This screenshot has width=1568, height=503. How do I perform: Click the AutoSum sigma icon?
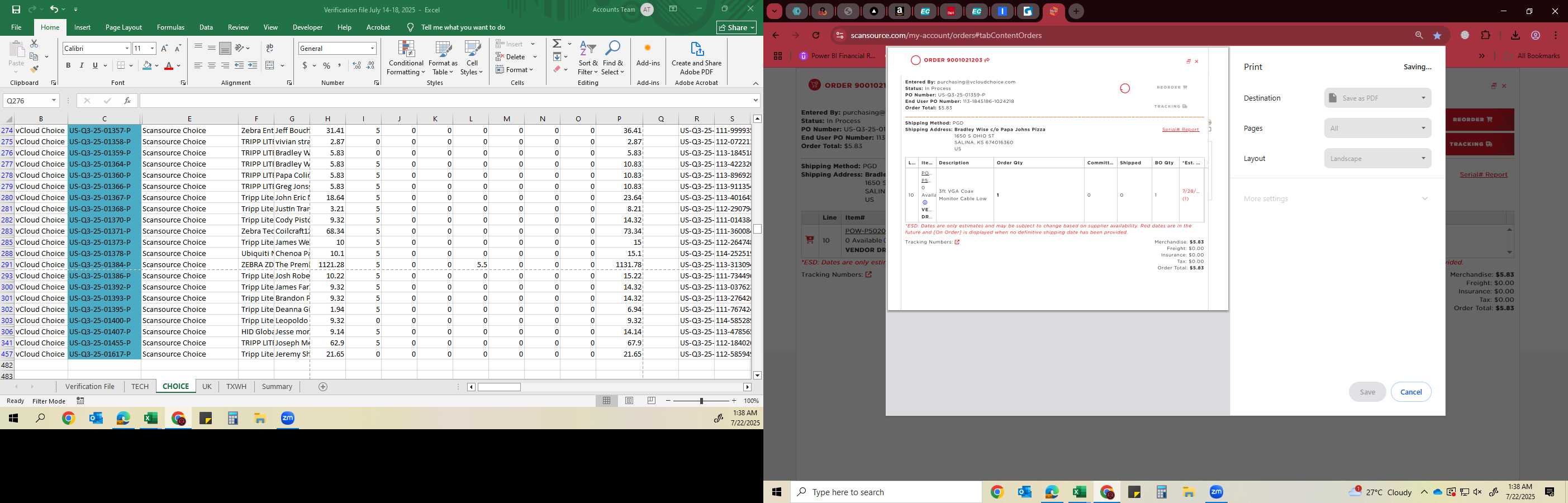click(x=557, y=44)
